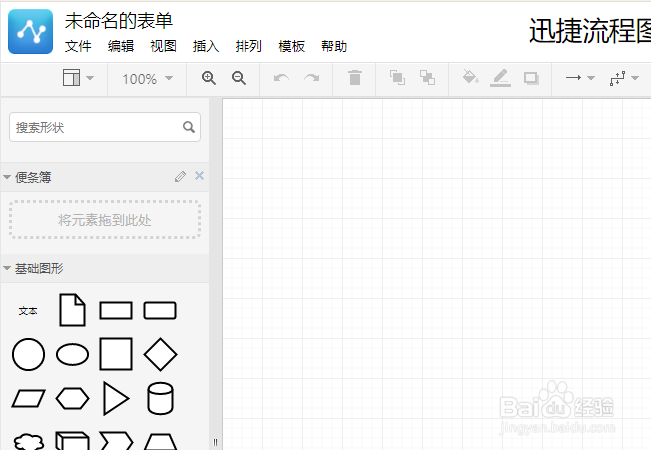
Task: Close the 便条簿 scratchpad panel
Action: pyautogui.click(x=199, y=176)
